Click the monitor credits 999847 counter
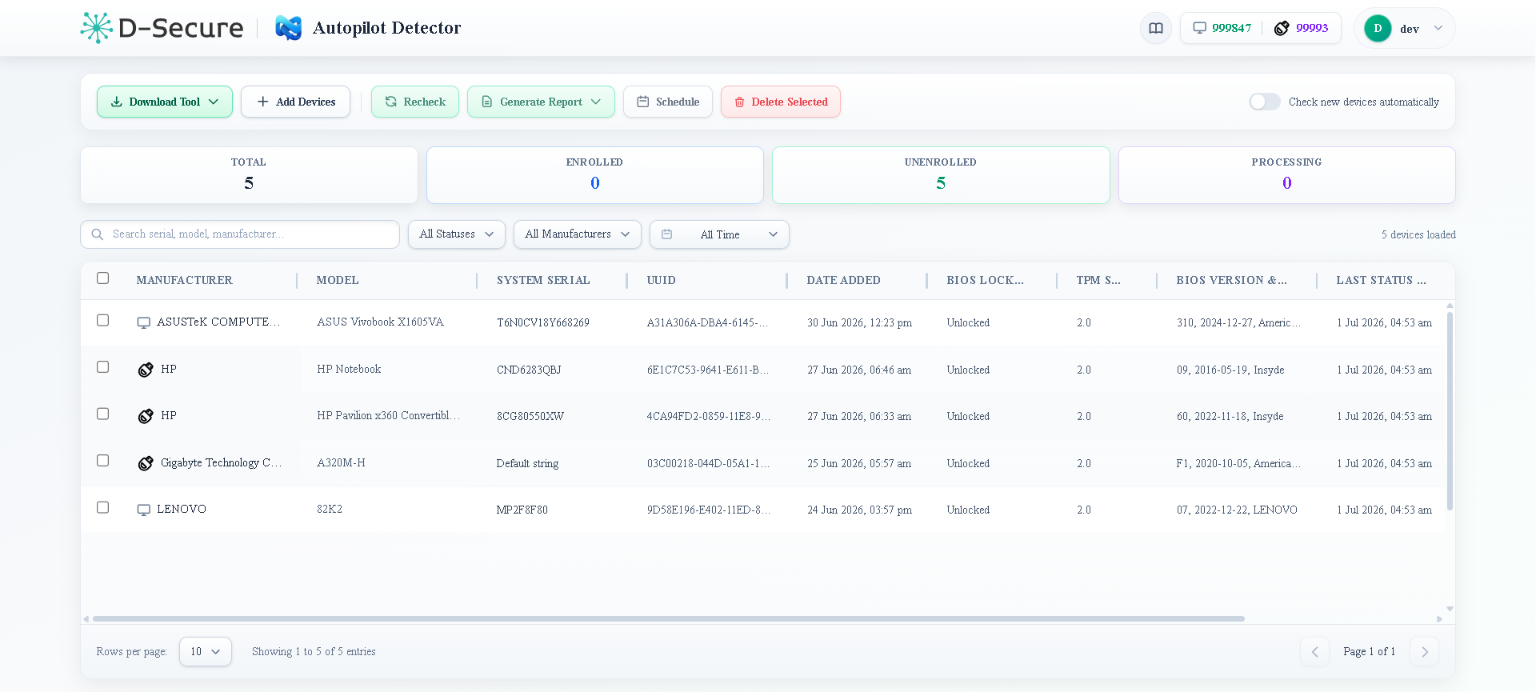The width and height of the screenshot is (1536, 692). coord(1221,28)
